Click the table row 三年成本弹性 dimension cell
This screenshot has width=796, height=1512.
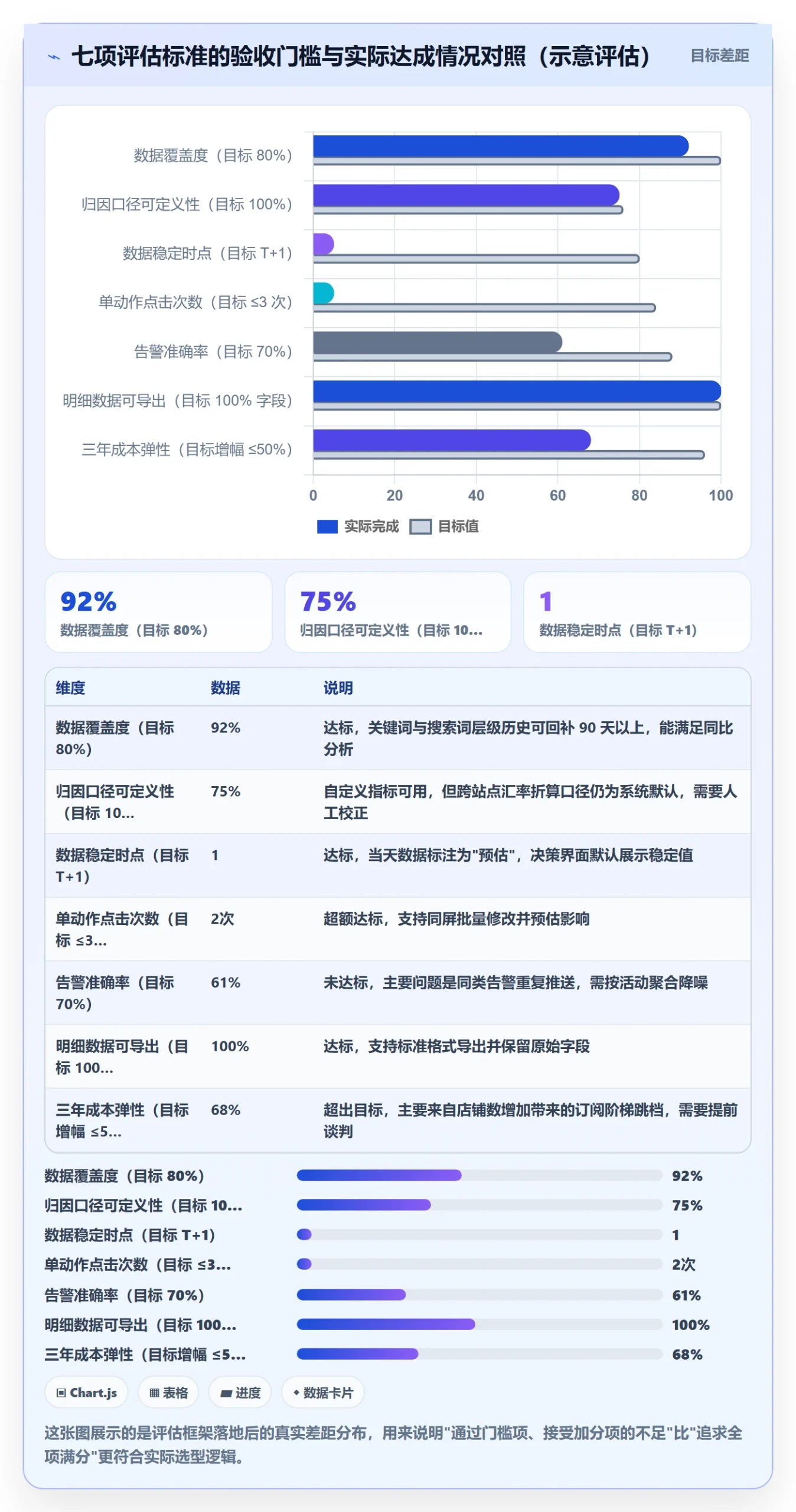coord(122,1120)
